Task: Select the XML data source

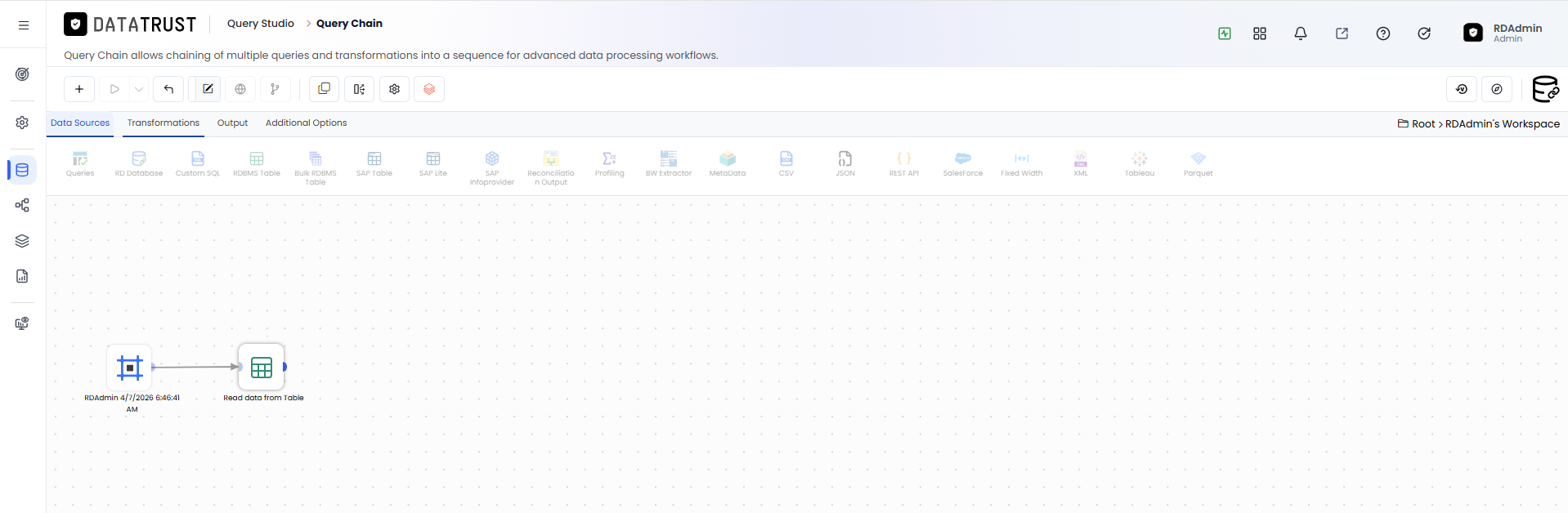Action: (x=1081, y=163)
